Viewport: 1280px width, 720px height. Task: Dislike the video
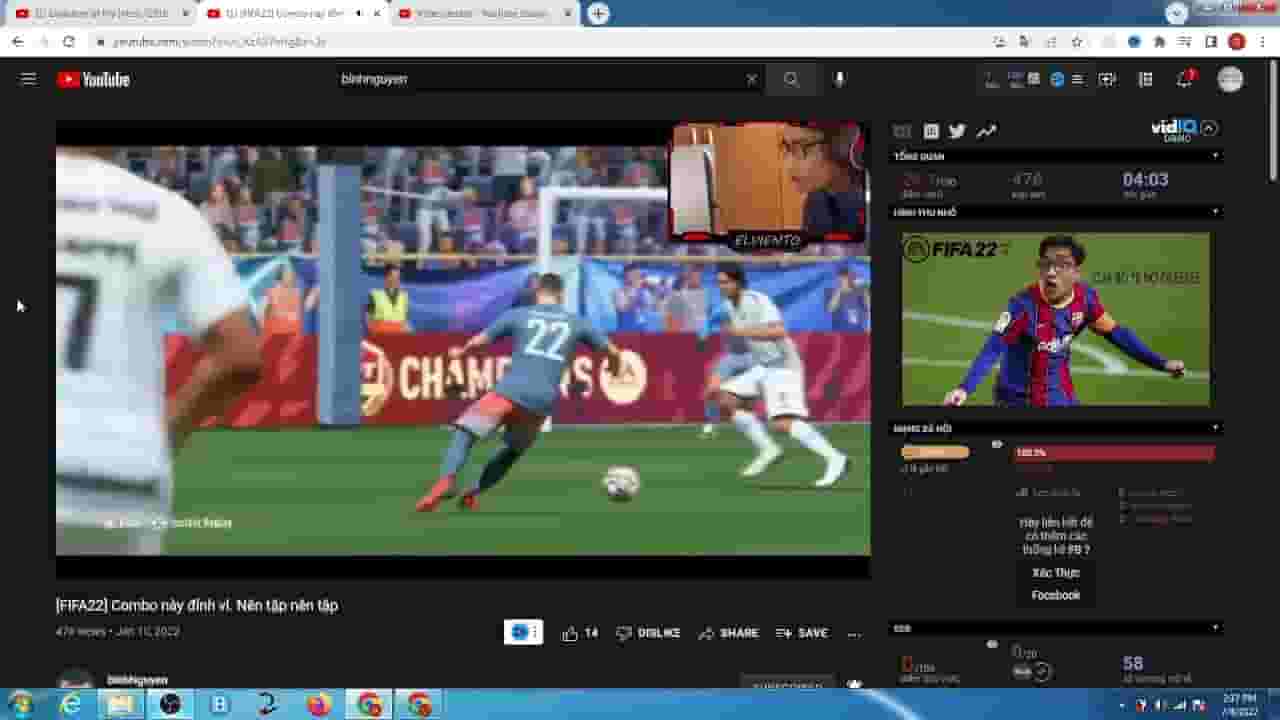(x=648, y=633)
